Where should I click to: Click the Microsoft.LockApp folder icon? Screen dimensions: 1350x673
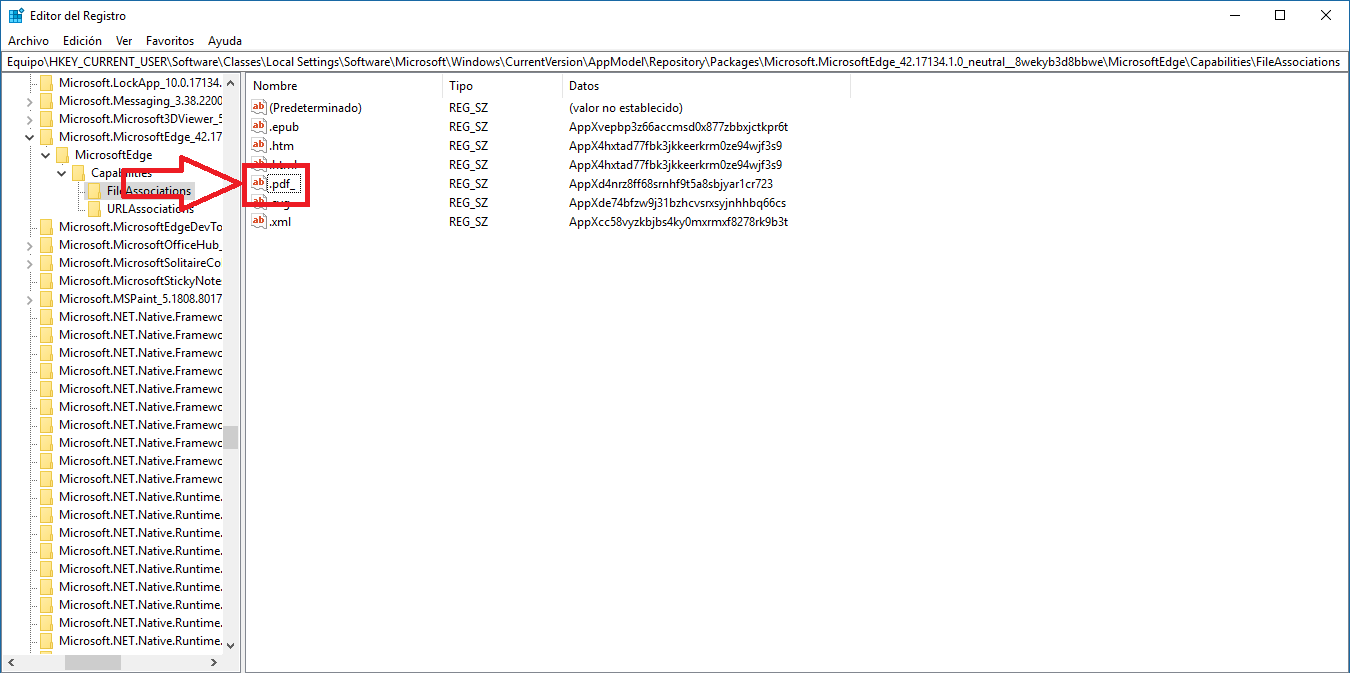click(47, 83)
